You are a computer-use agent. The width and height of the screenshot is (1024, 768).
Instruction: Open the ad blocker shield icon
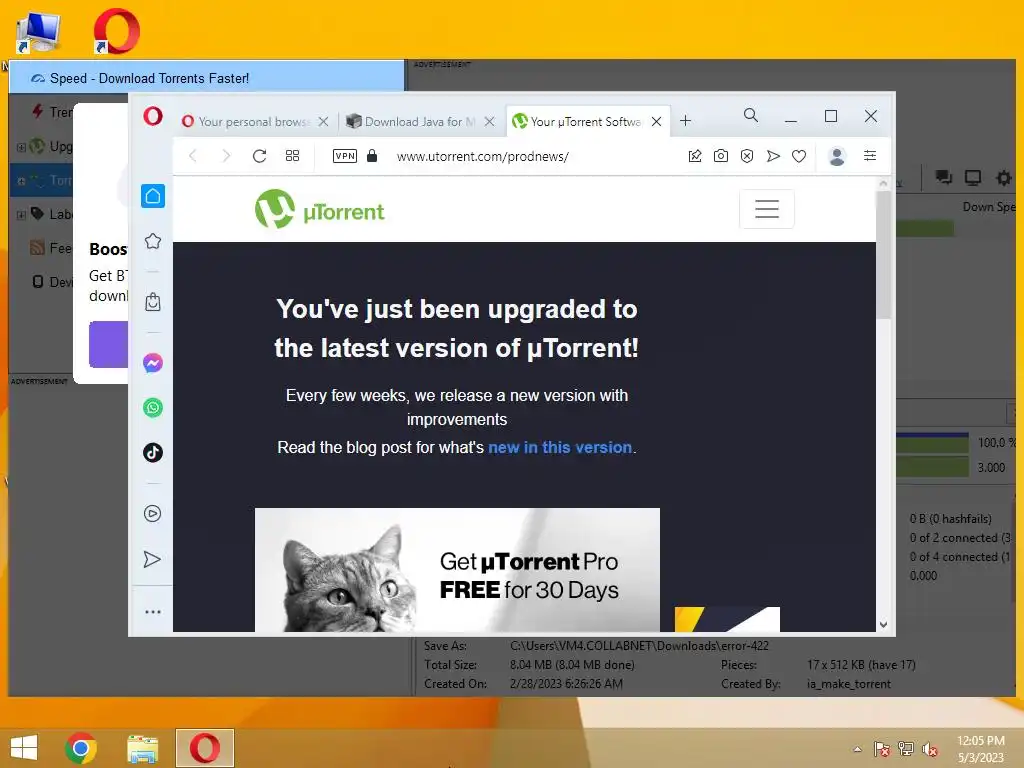tap(747, 156)
